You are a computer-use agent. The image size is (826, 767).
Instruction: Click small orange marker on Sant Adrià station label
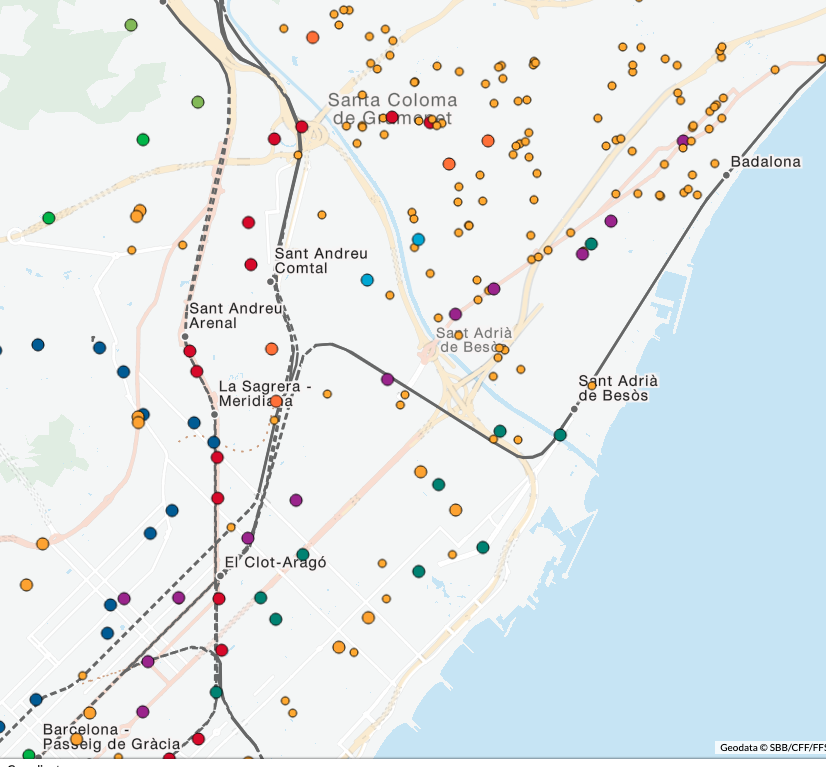pyautogui.click(x=592, y=386)
